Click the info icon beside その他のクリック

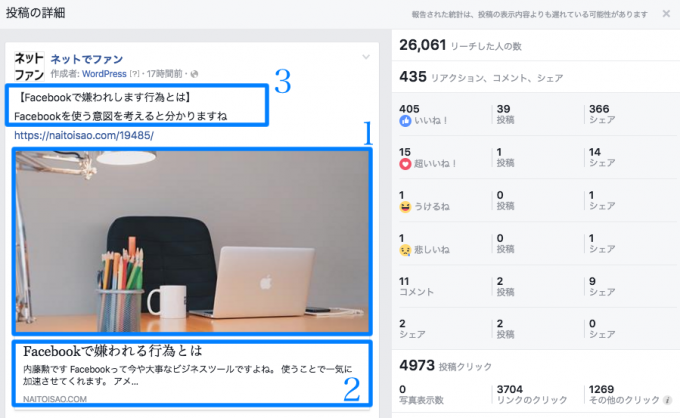pos(667,400)
